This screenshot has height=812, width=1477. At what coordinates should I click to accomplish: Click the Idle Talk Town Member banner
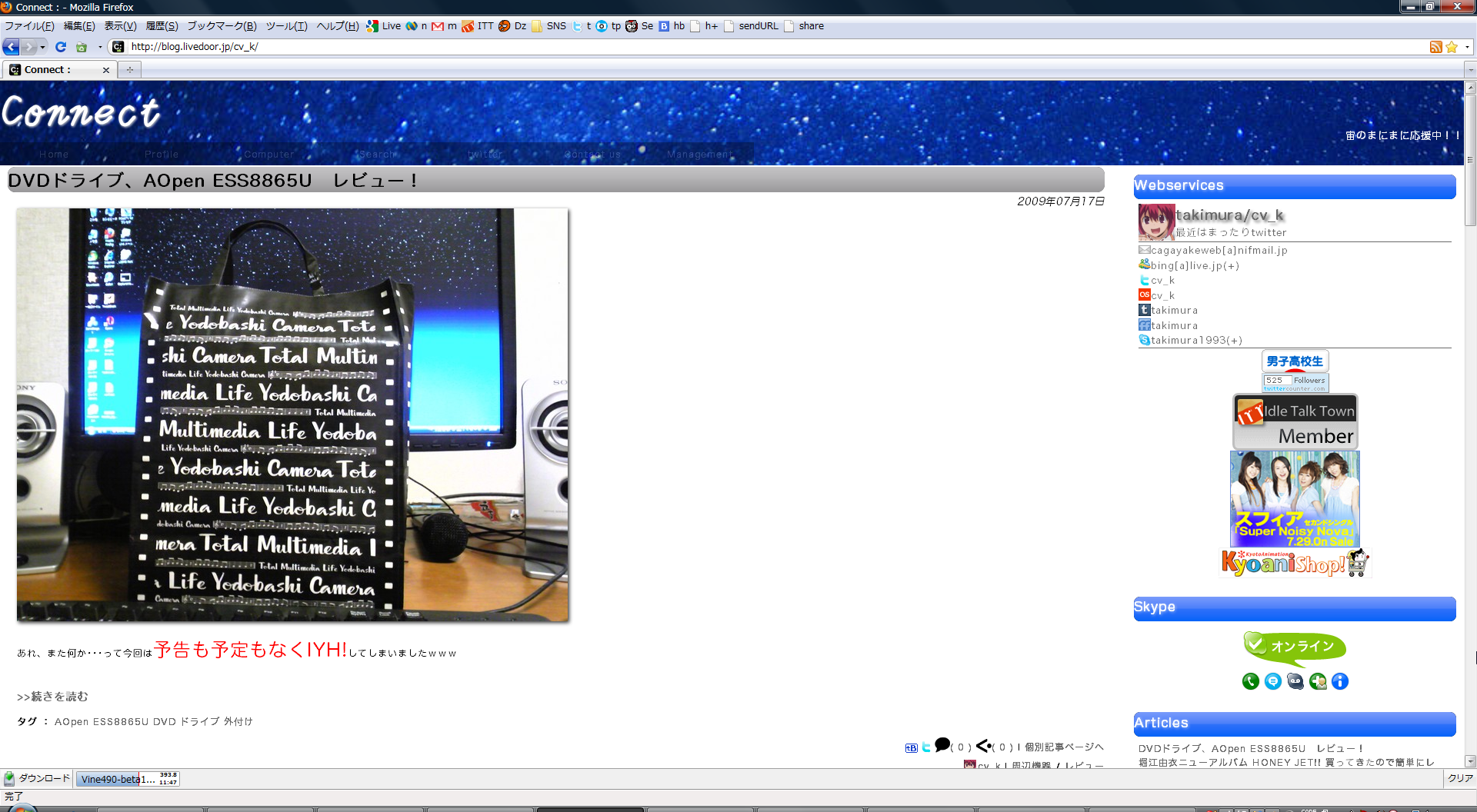coord(1295,421)
